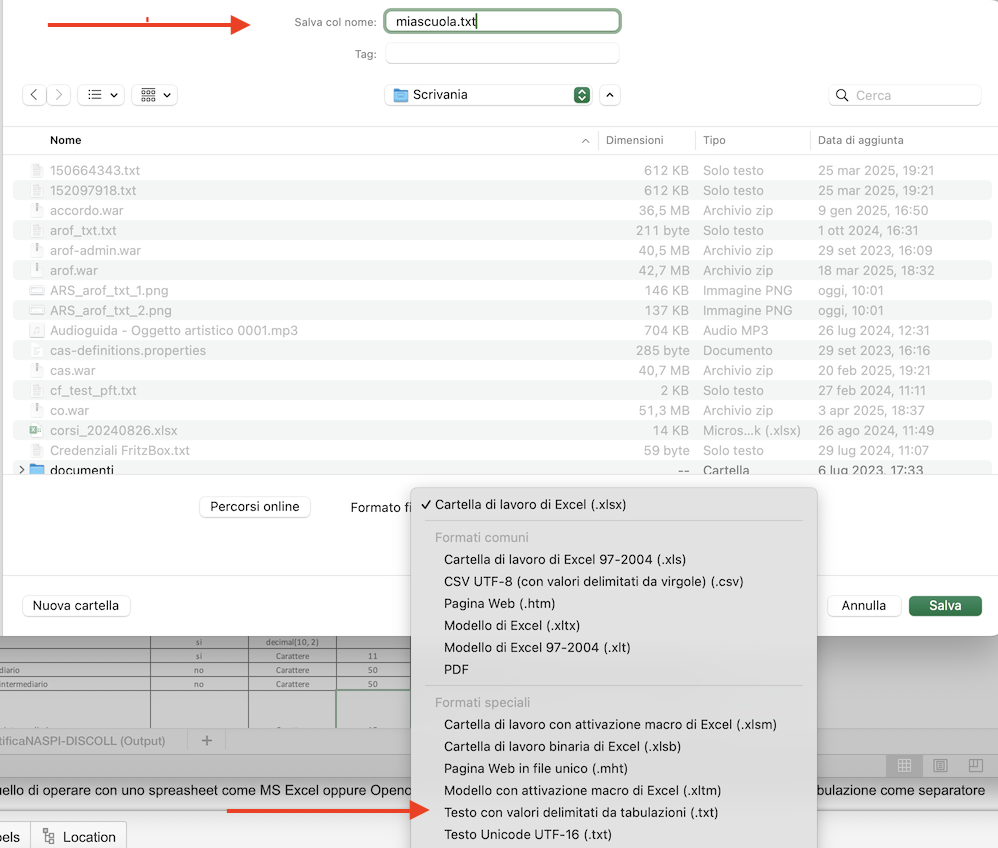Viewport: 998px width, 848px height.
Task: Select Testo Unicode UTF-16 (.txt) format
Action: [527, 834]
